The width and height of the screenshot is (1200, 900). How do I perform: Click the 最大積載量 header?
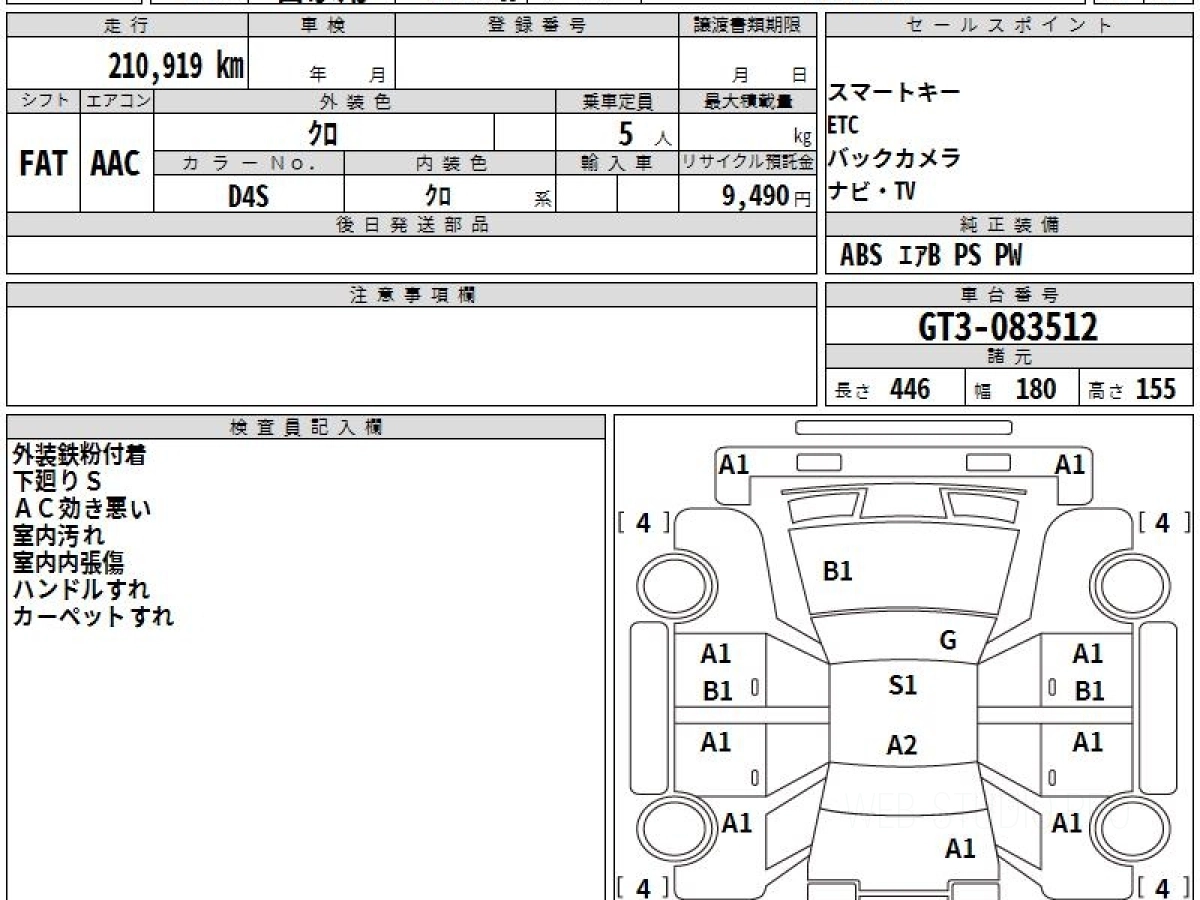(747, 101)
